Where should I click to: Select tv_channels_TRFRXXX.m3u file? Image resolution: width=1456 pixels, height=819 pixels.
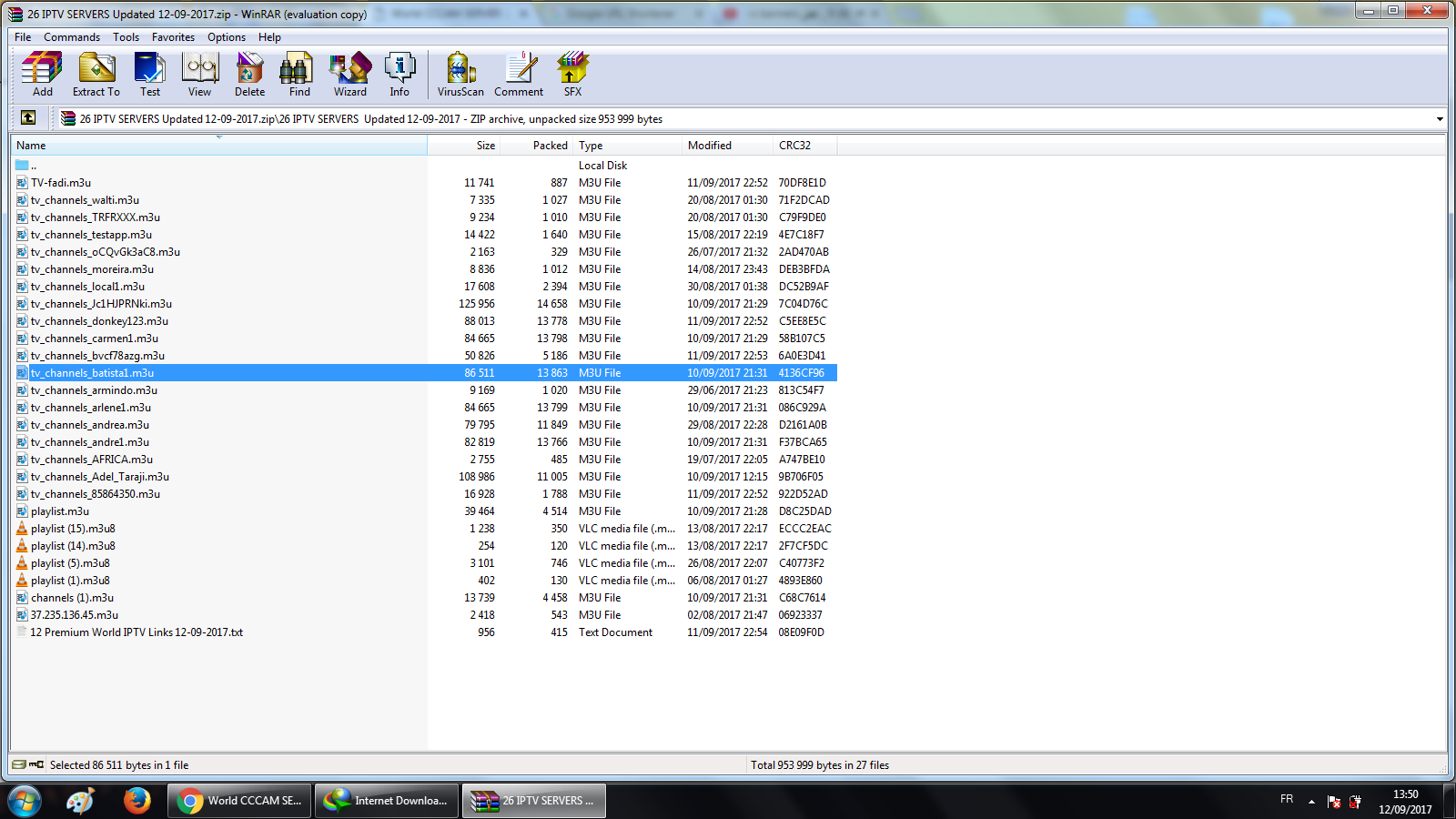pos(96,217)
